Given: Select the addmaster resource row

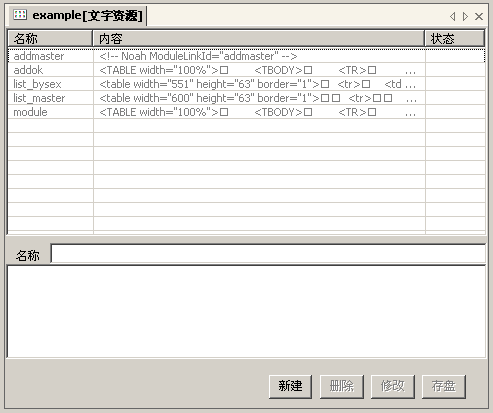Looking at the screenshot, I should tap(246, 56).
